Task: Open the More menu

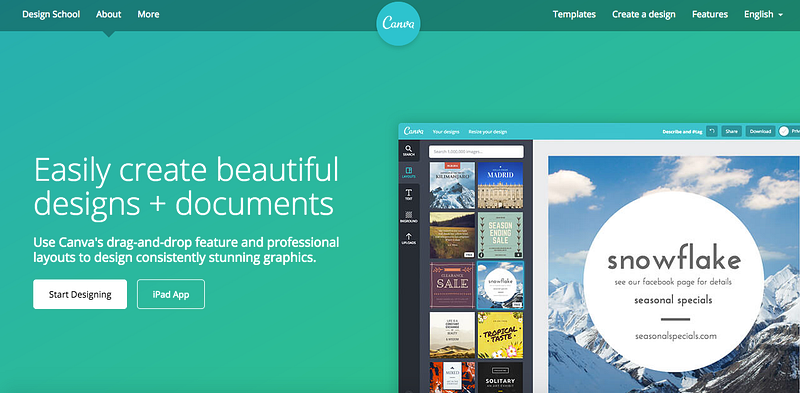Action: pyautogui.click(x=148, y=14)
